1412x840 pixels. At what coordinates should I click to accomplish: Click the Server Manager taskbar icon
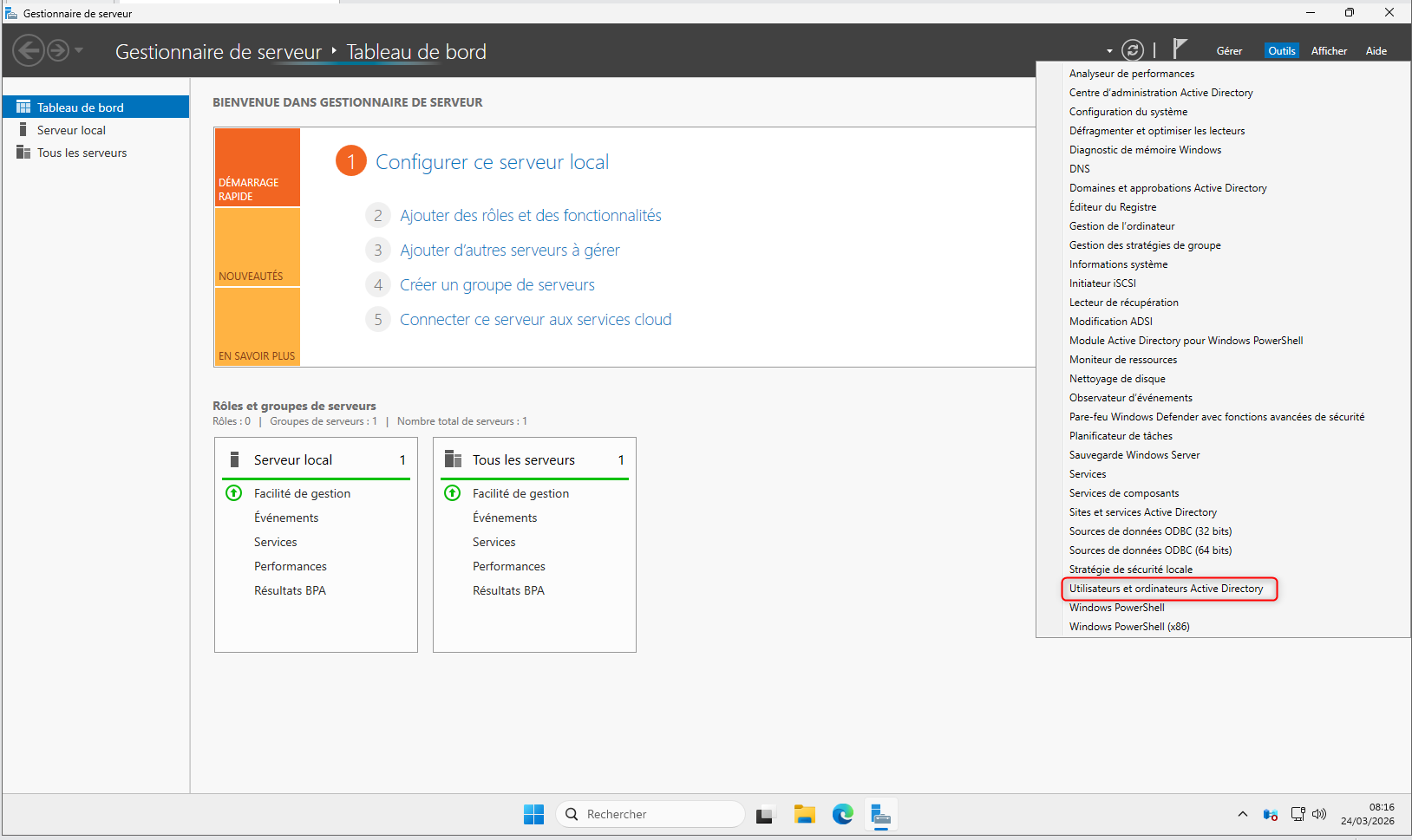click(x=881, y=814)
